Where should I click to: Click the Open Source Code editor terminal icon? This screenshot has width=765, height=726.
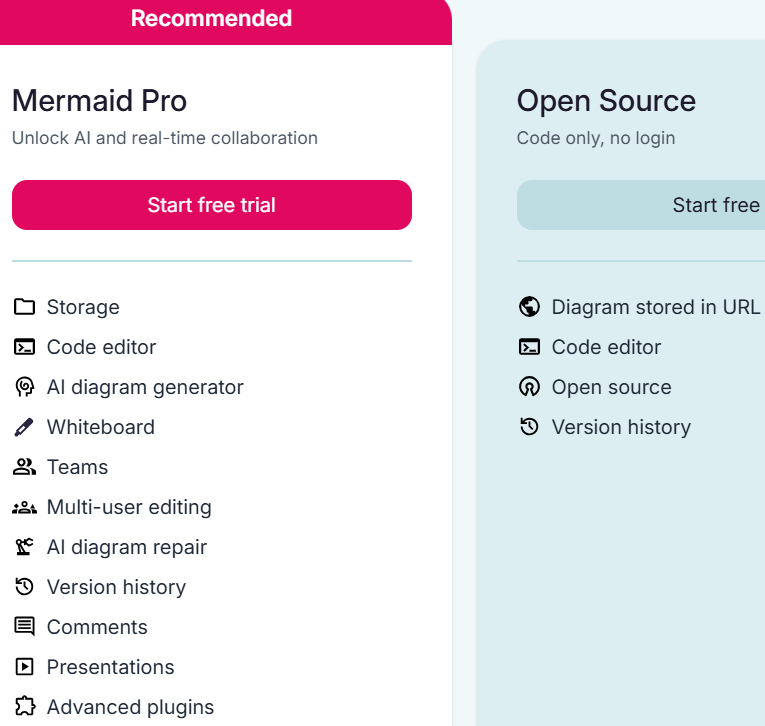529,347
